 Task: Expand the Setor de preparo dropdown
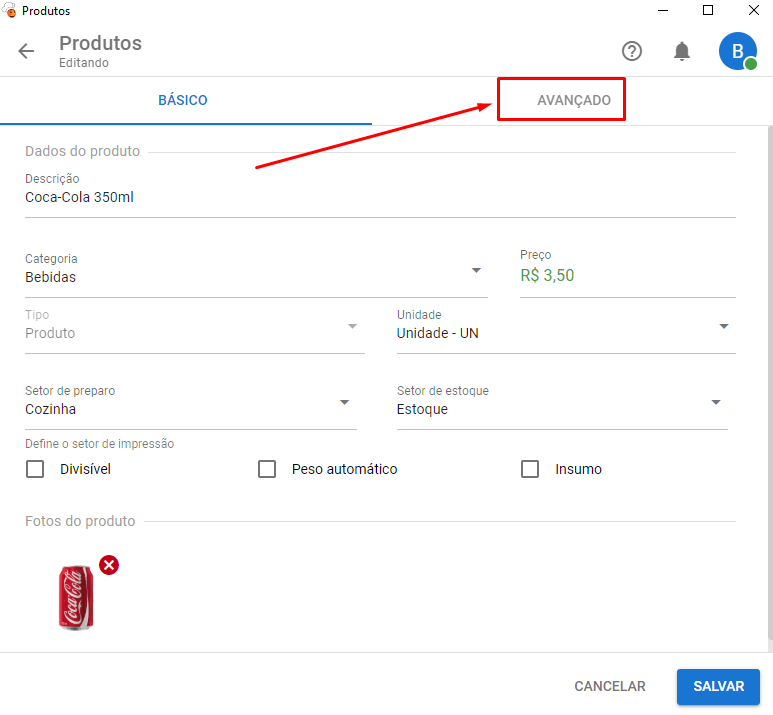coord(344,403)
